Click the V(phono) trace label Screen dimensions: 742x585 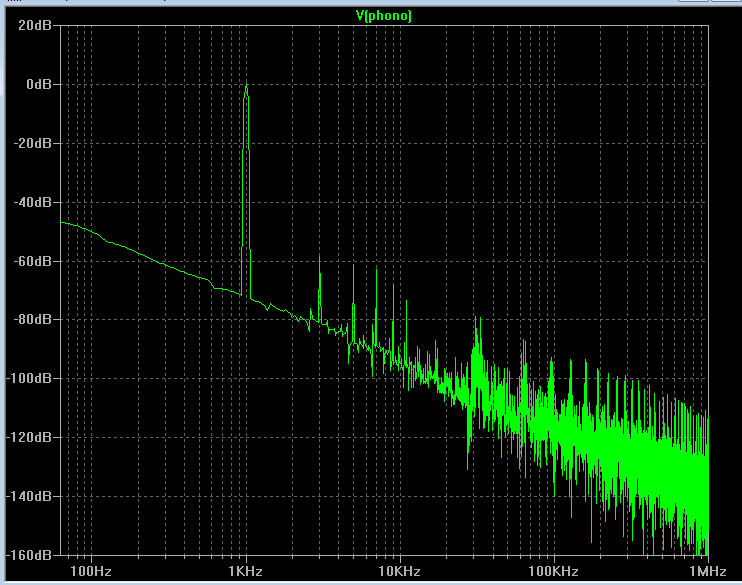384,16
